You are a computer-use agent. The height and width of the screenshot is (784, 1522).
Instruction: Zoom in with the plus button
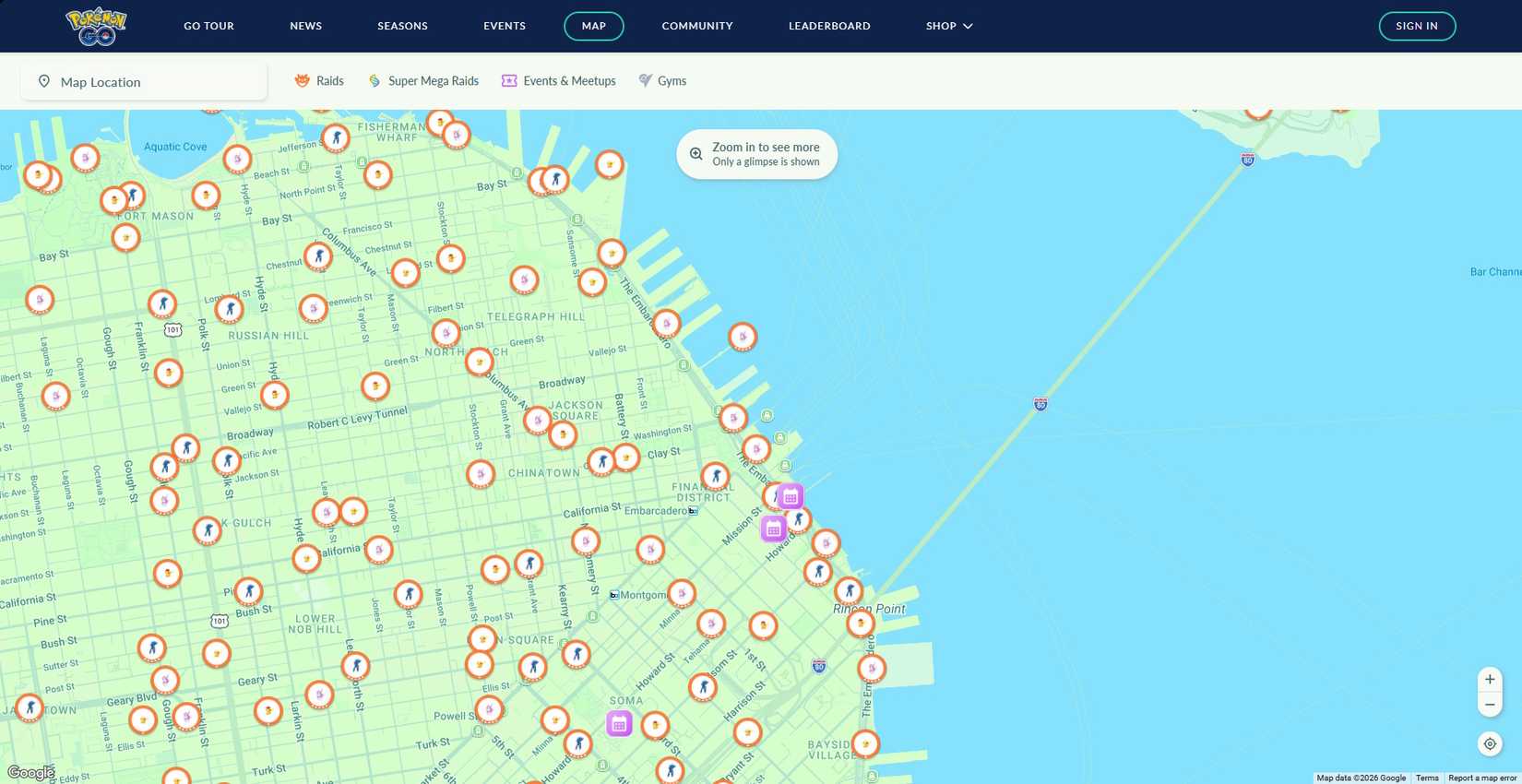[1490, 680]
